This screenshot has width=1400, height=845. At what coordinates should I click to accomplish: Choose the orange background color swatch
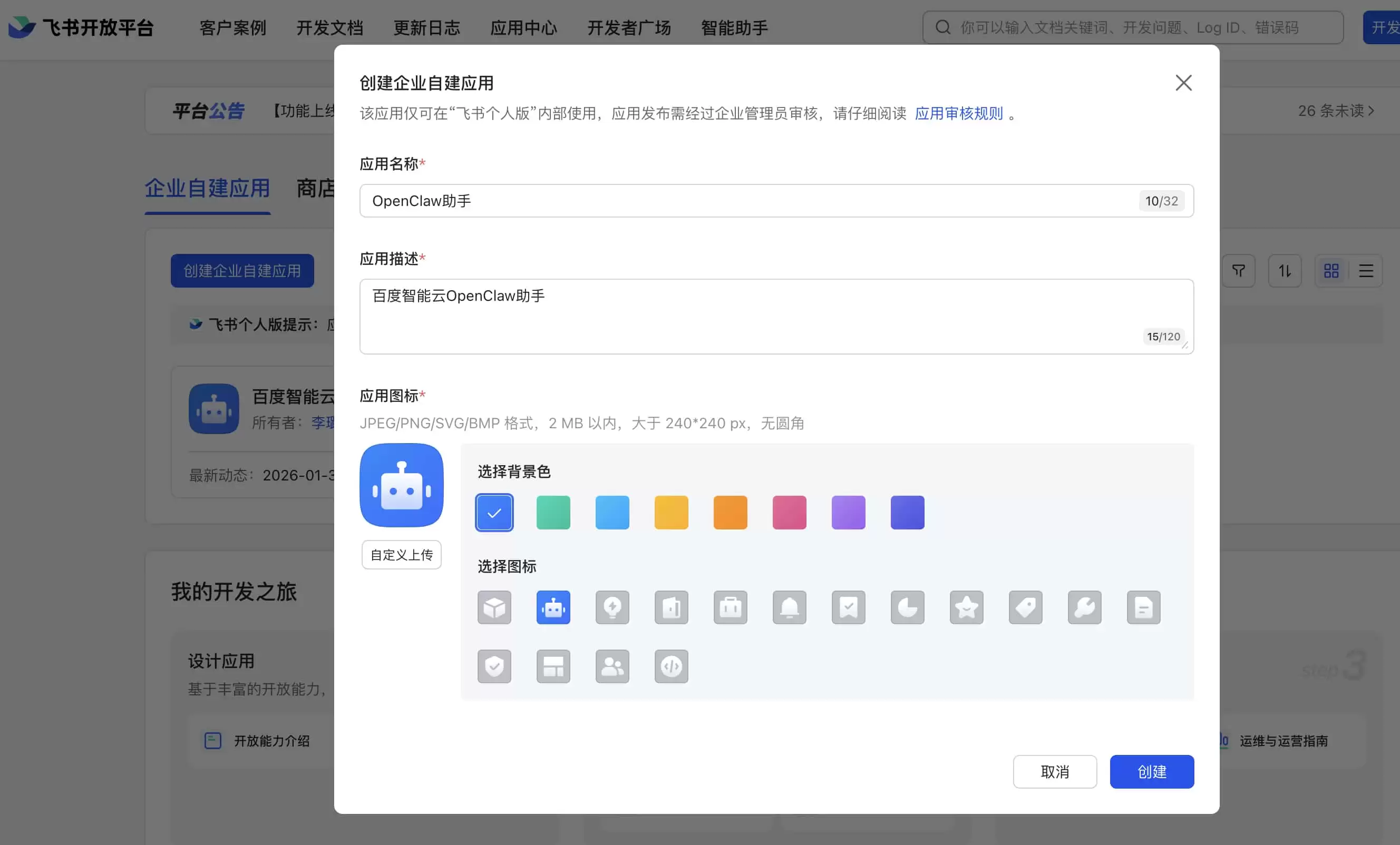point(730,512)
